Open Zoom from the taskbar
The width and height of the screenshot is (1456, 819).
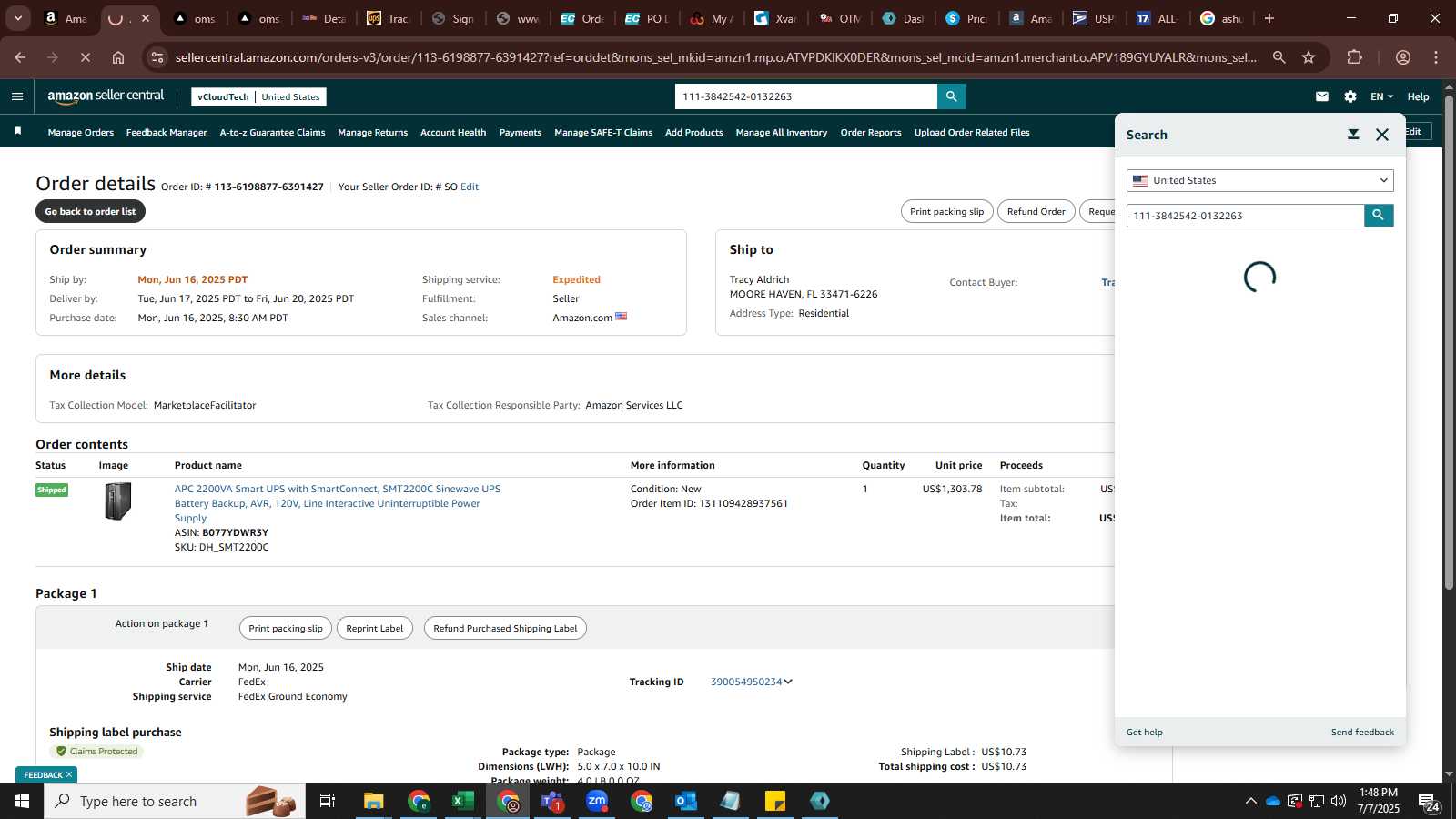click(x=597, y=801)
